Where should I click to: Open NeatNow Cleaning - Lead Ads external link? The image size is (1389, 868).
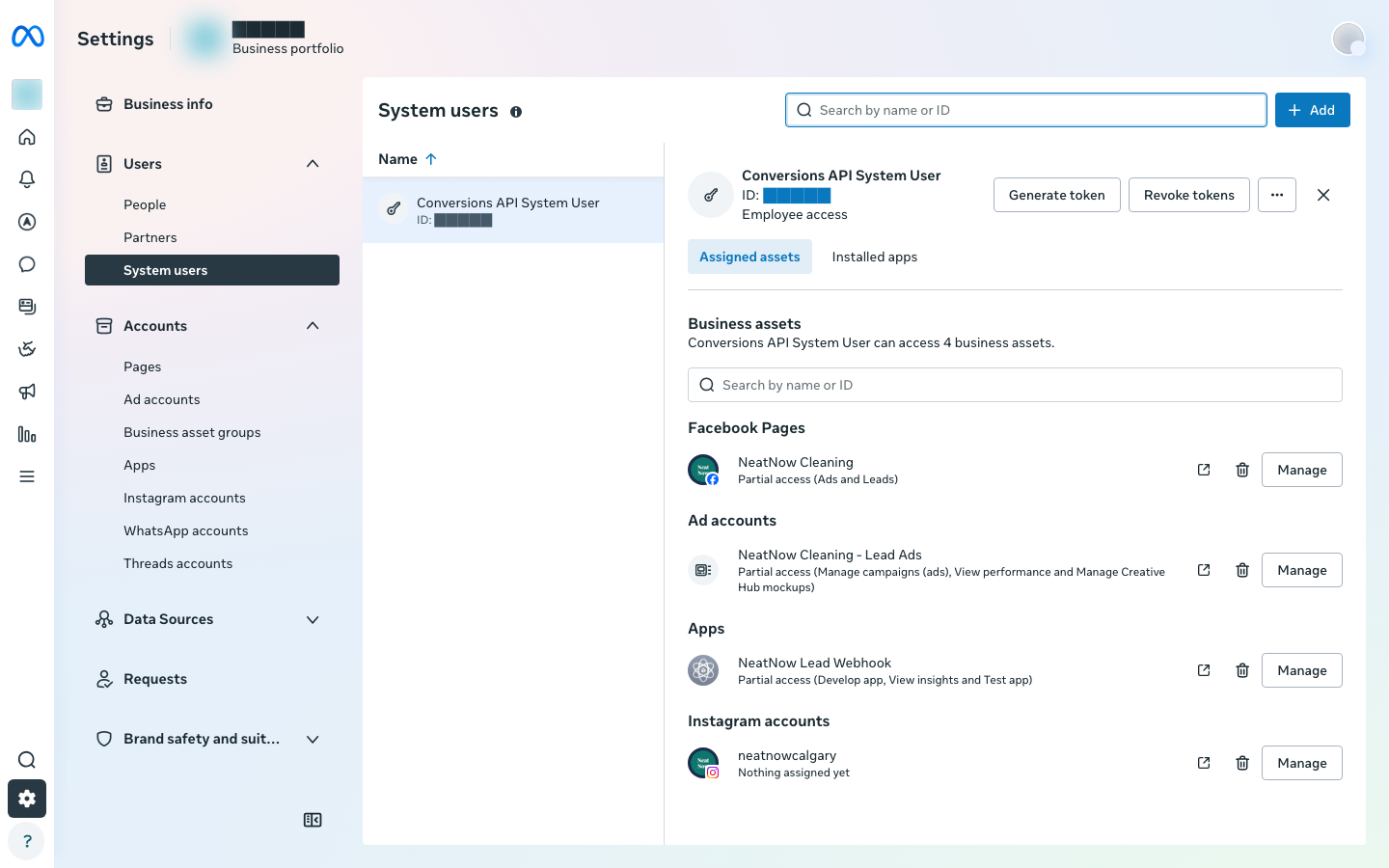point(1204,570)
